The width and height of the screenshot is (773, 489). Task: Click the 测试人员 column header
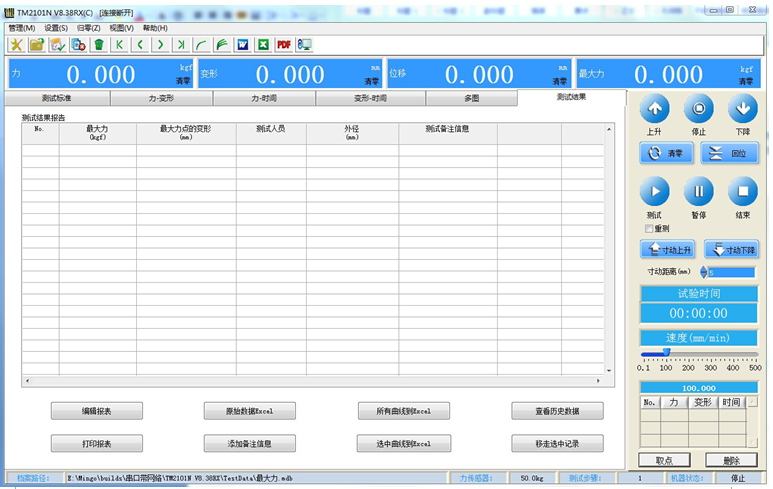pos(271,133)
